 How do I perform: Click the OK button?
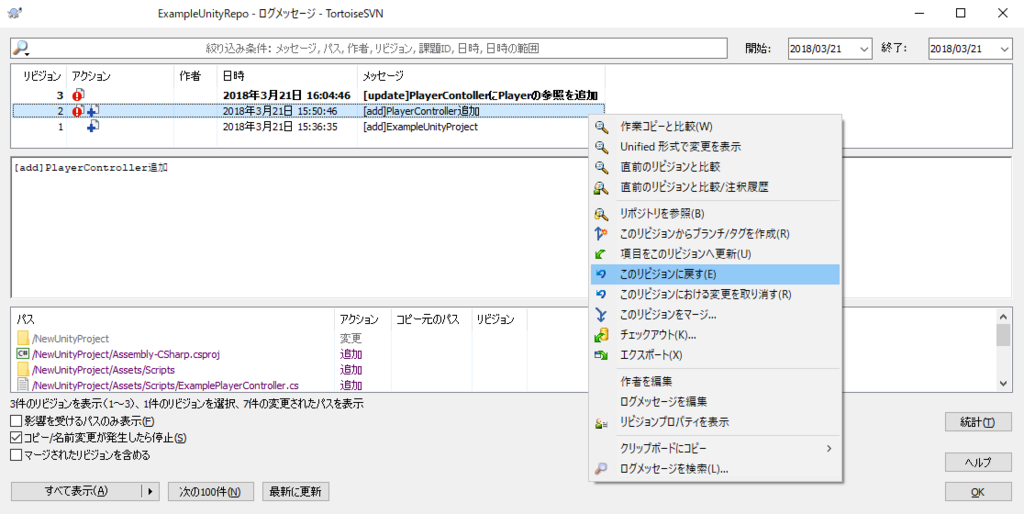click(x=978, y=492)
